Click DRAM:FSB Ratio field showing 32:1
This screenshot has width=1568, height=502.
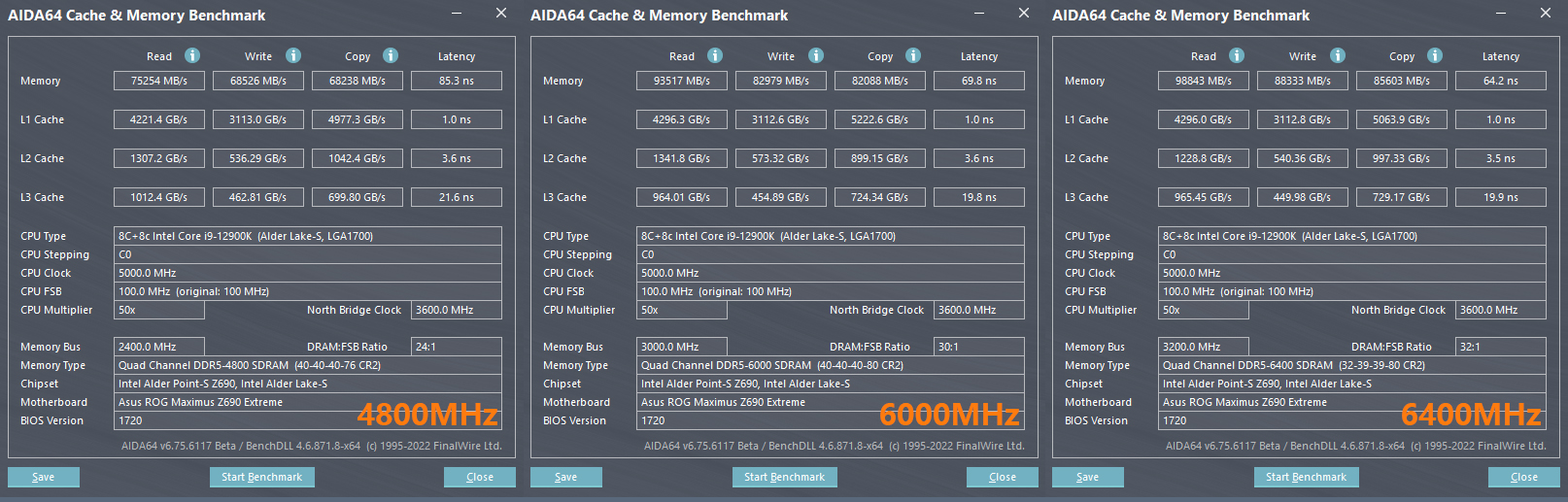pos(1501,347)
